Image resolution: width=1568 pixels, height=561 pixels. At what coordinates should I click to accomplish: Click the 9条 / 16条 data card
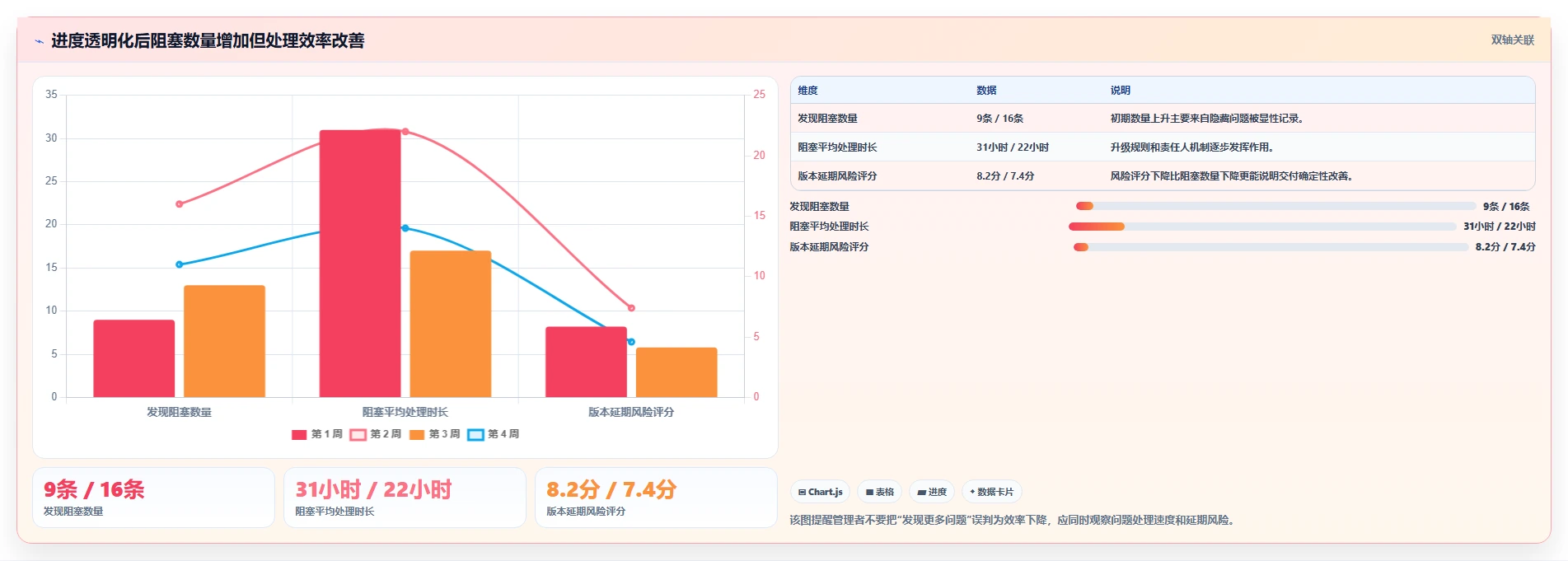coord(153,498)
